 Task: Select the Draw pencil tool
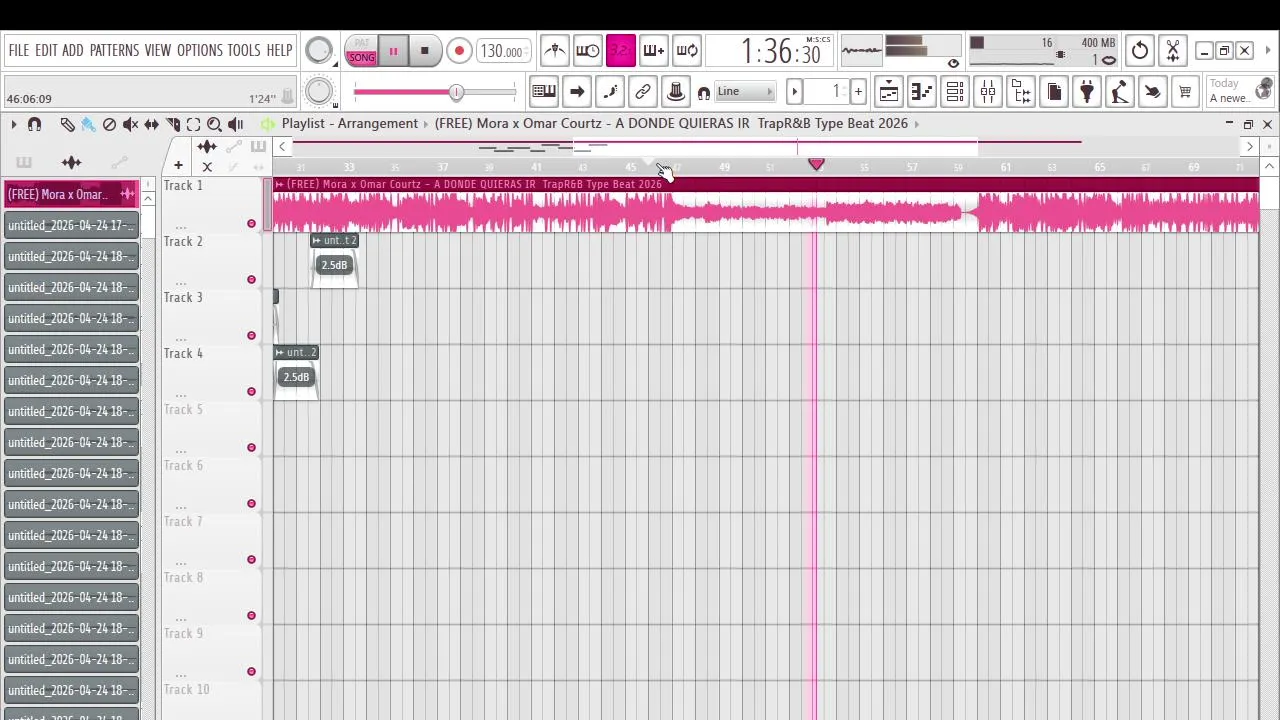pos(67,124)
